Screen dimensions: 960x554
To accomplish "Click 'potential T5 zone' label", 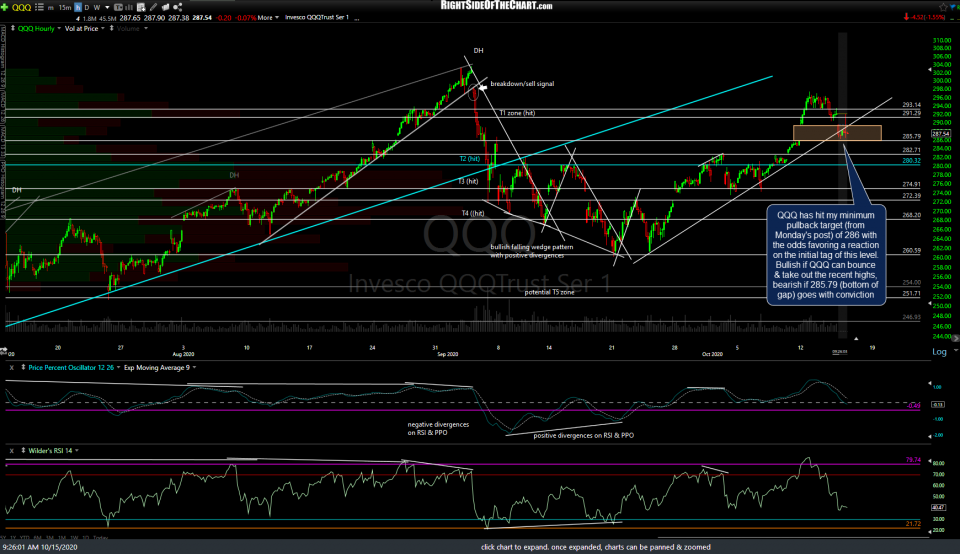I will (x=549, y=293).
